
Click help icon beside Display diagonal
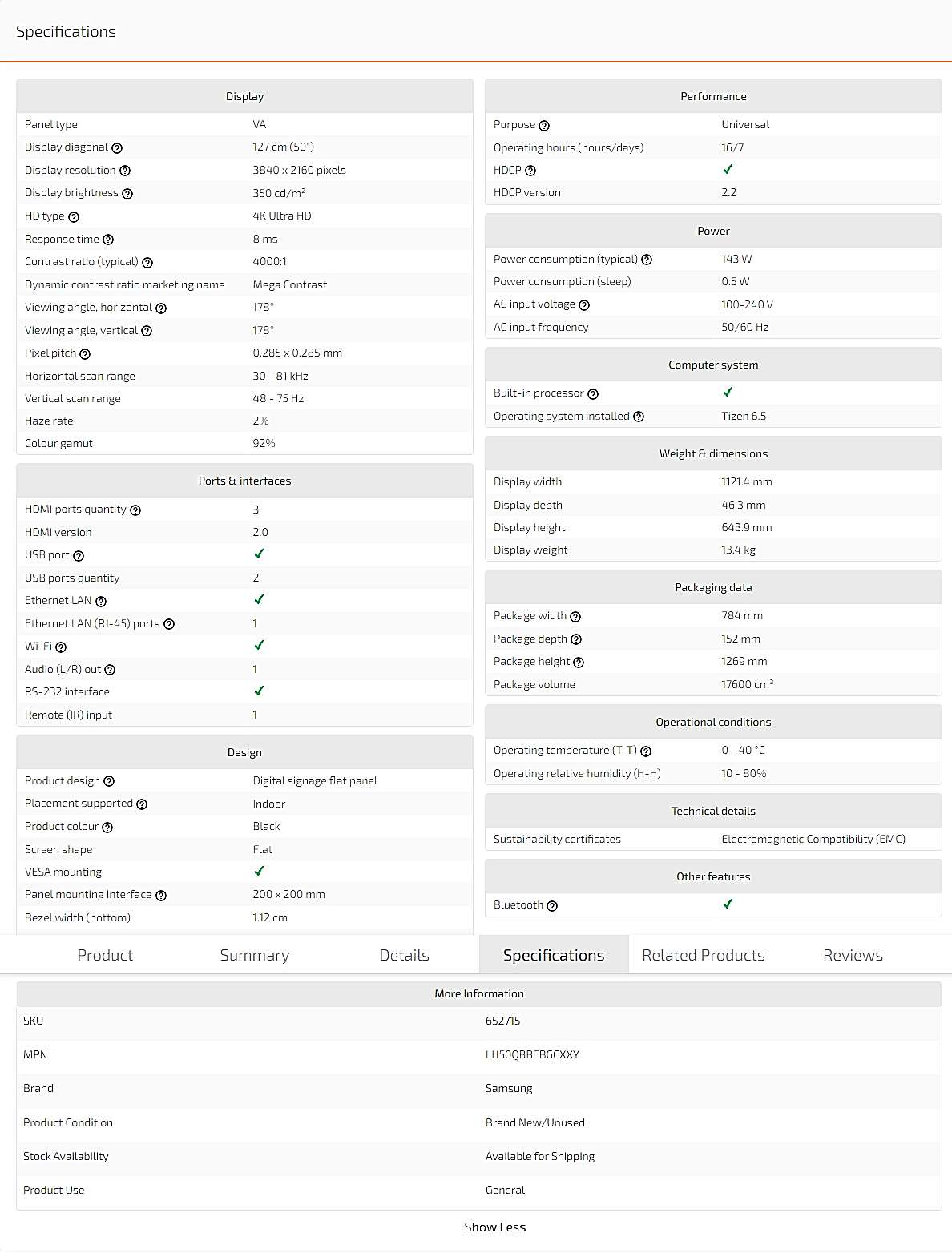pos(117,148)
